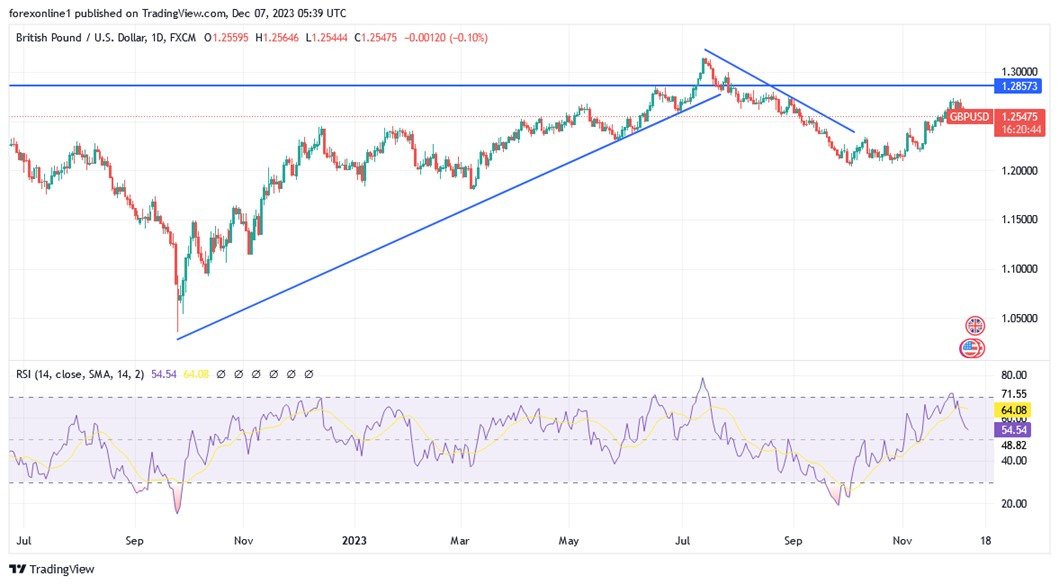
Task: Click the 20.00 RSI axis label
Action: click(x=1013, y=504)
